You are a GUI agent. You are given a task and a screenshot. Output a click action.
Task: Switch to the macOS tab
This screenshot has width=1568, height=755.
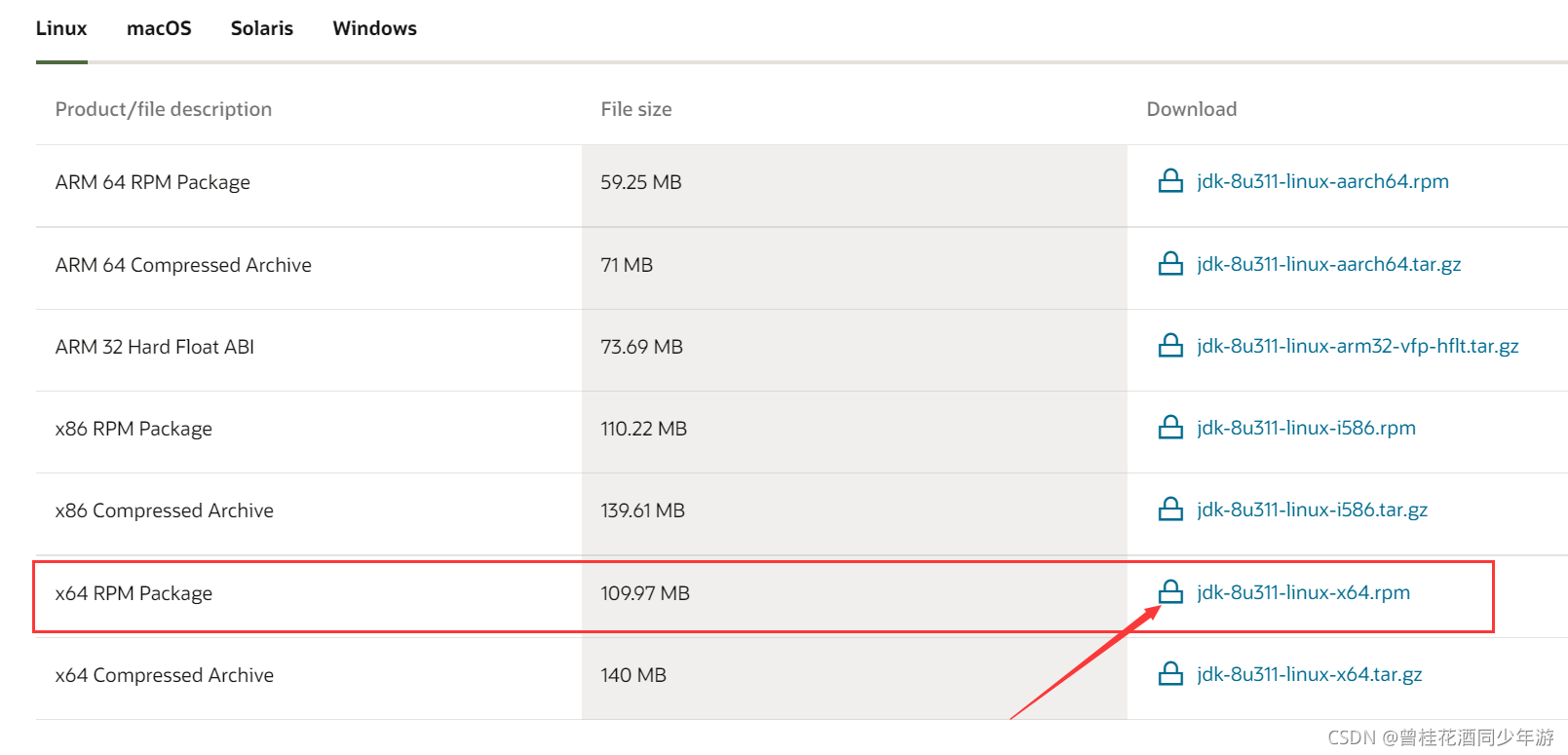(x=159, y=28)
